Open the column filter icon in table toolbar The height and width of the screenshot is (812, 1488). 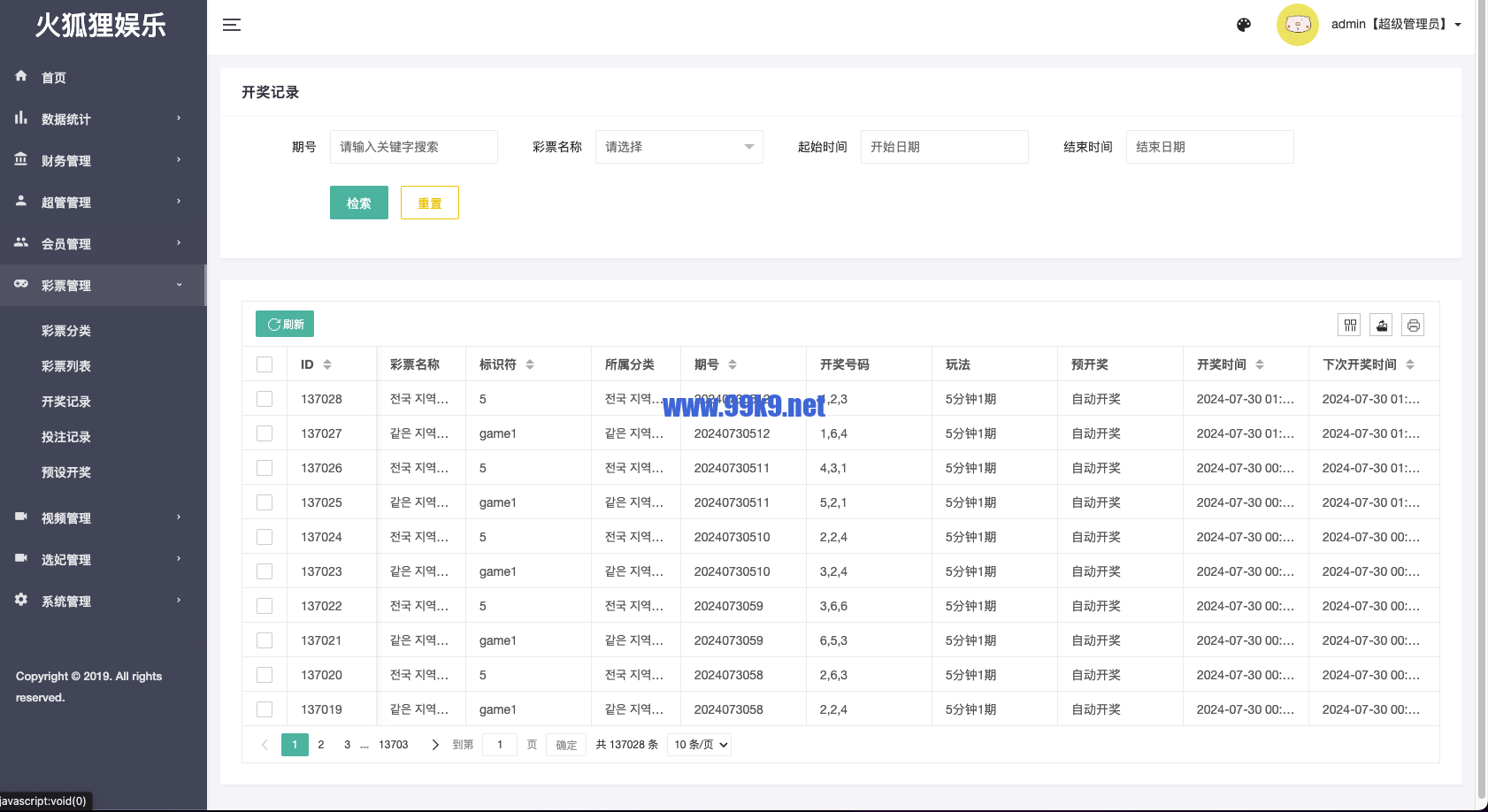(x=1350, y=326)
